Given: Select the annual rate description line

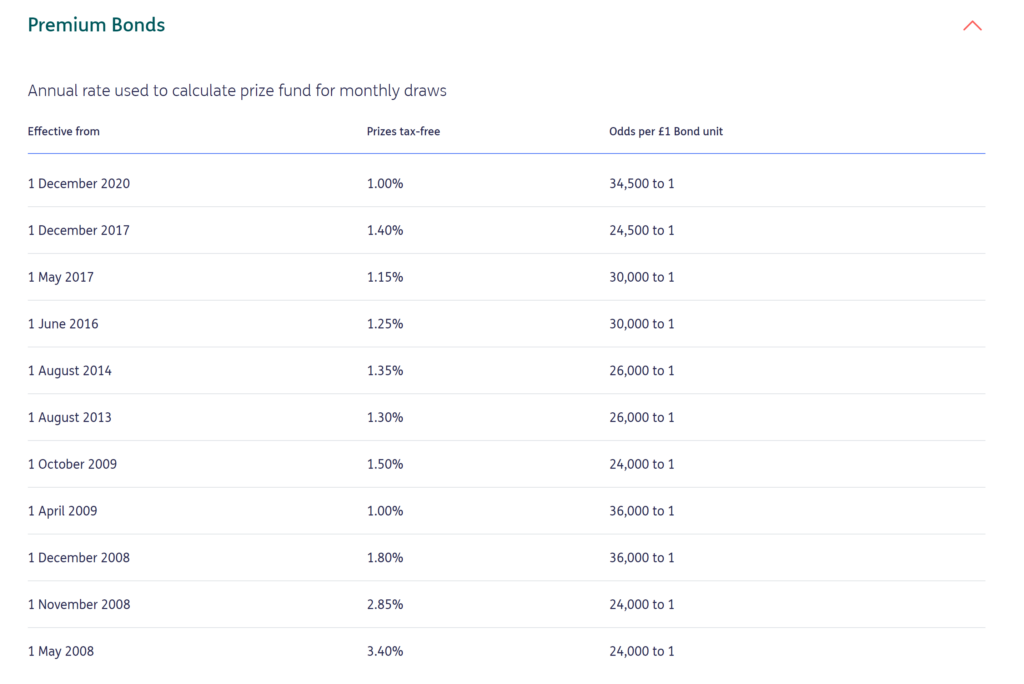Looking at the screenshot, I should click(237, 90).
